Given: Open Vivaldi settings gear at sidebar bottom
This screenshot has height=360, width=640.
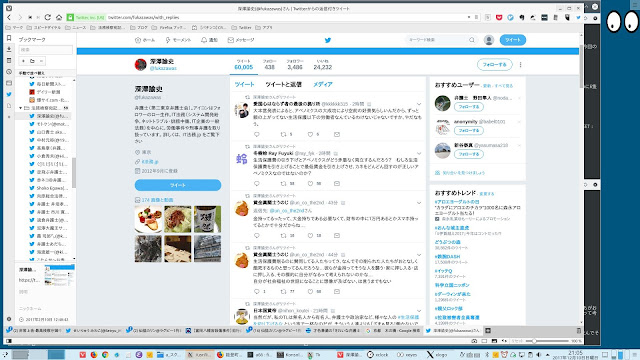Looking at the screenshot, I should pyautogui.click(x=9, y=319).
